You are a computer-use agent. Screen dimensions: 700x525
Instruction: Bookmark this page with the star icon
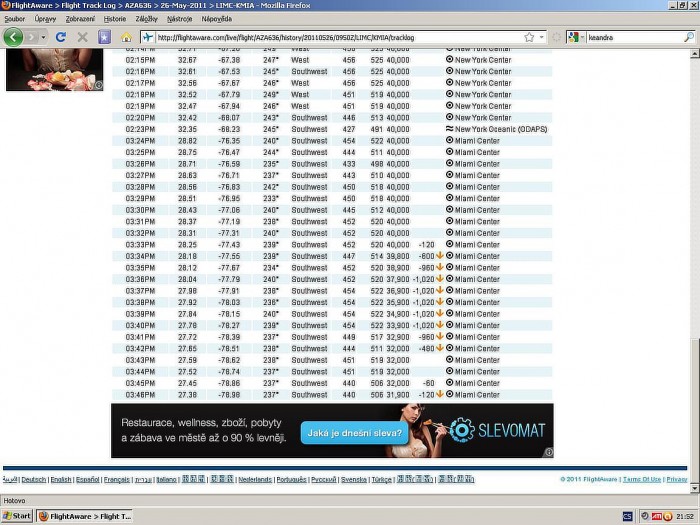(529, 38)
